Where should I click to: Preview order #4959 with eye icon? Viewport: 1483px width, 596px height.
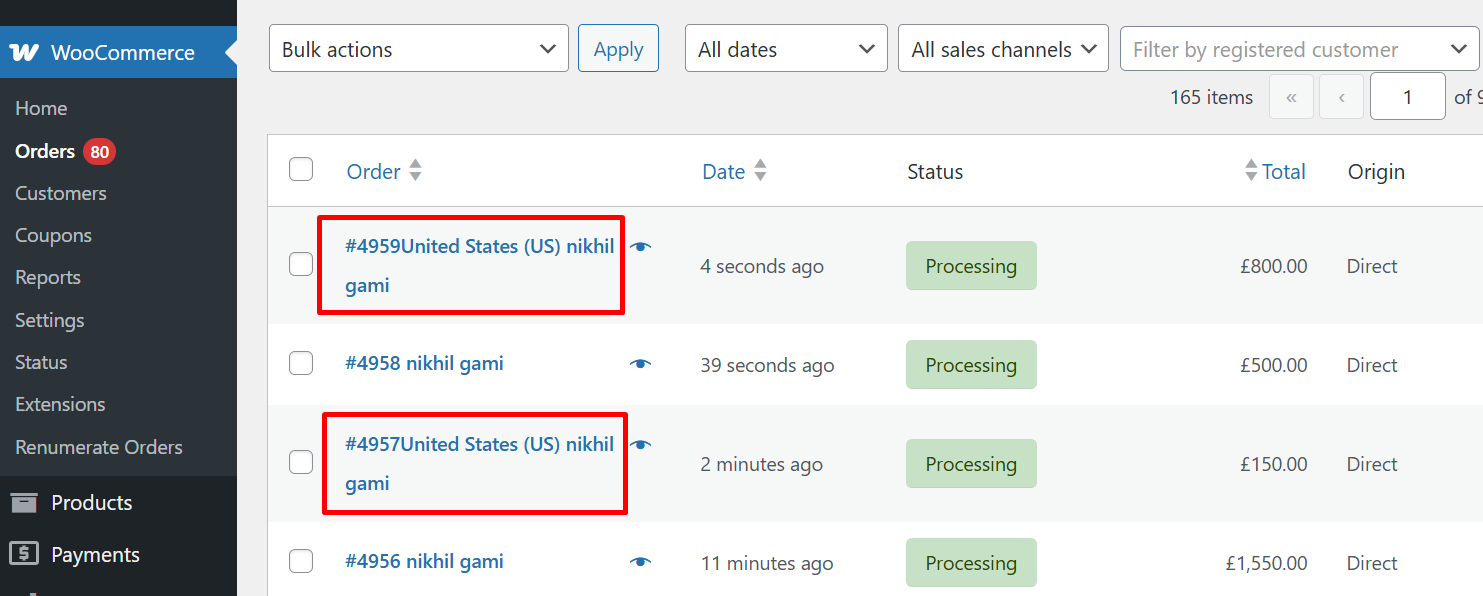641,247
